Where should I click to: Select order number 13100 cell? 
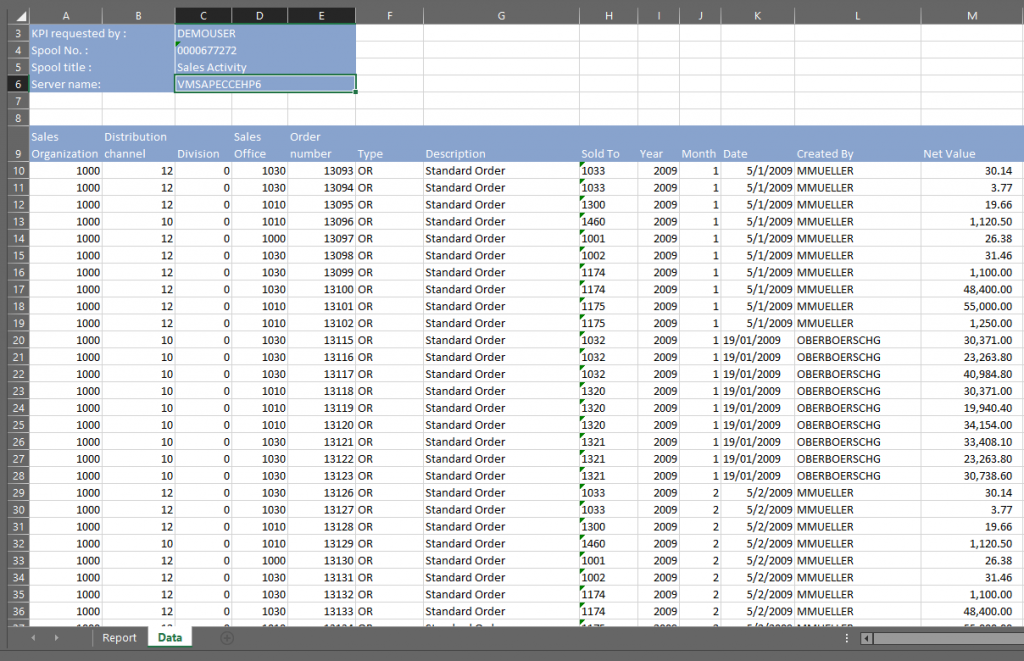(321, 289)
